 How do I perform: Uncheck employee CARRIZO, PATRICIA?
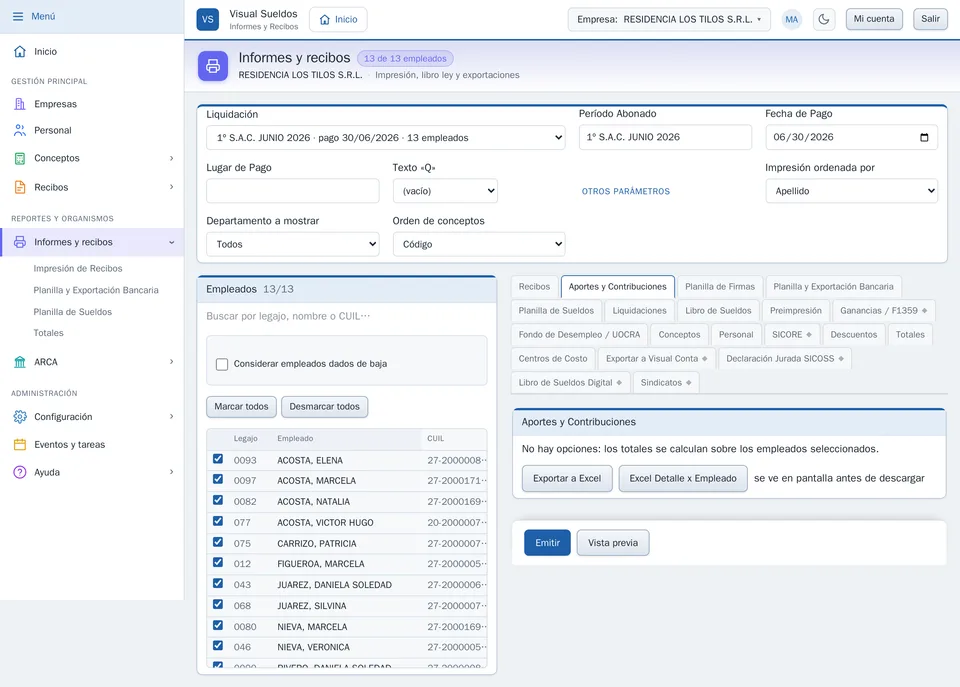coord(218,542)
